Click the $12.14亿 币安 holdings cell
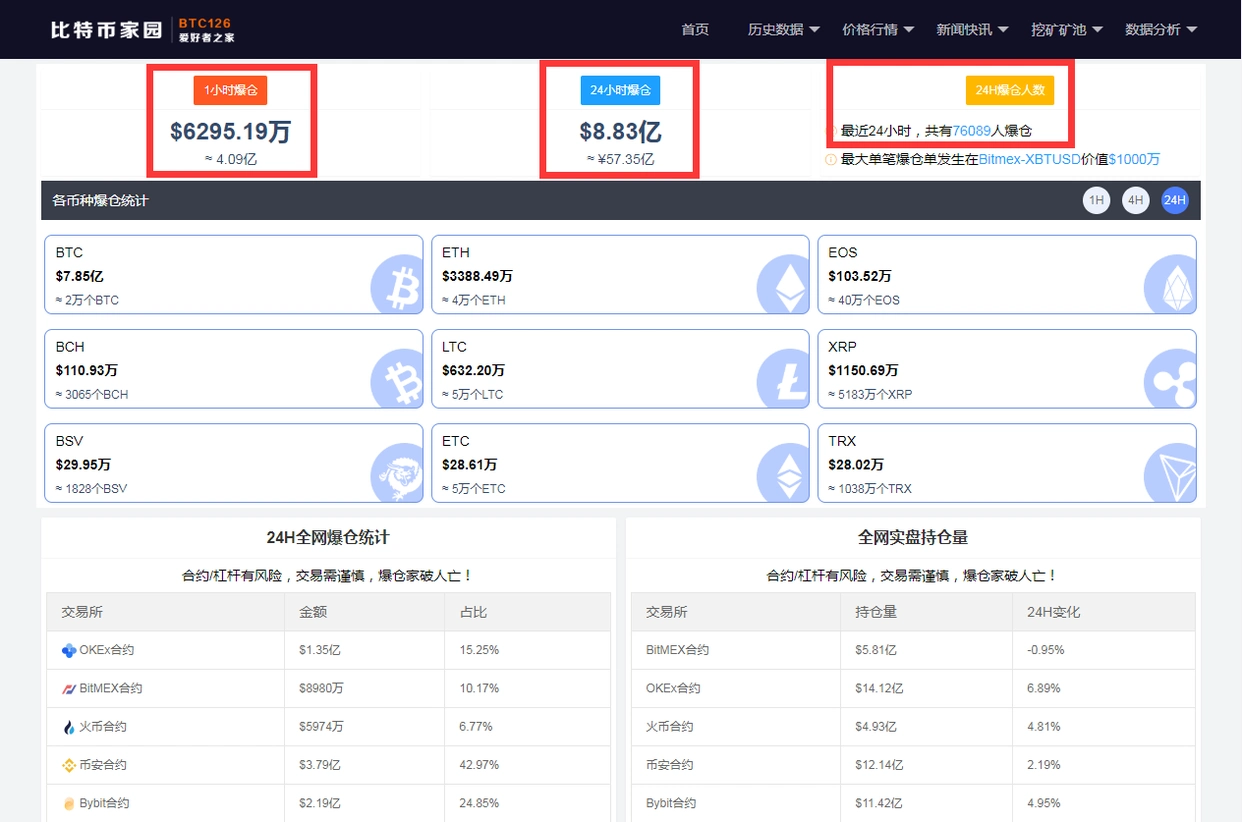1242x822 pixels. point(927,765)
